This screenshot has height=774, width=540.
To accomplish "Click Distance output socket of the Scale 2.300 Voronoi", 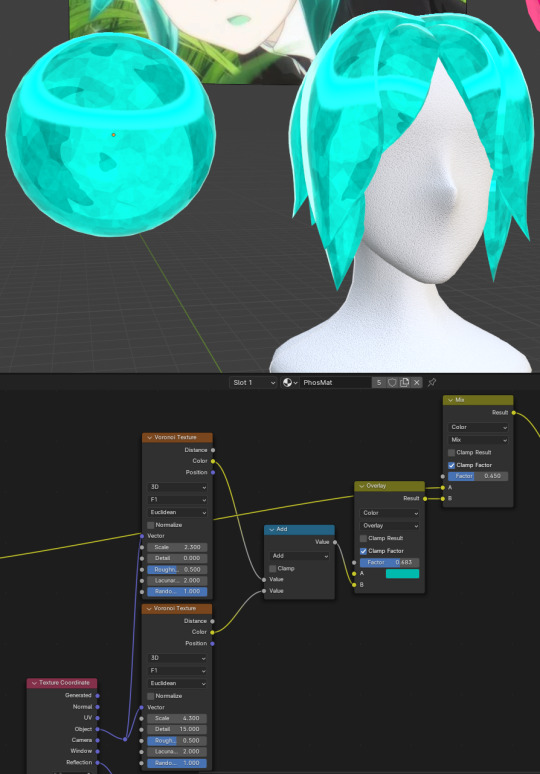I will pyautogui.click(x=213, y=450).
